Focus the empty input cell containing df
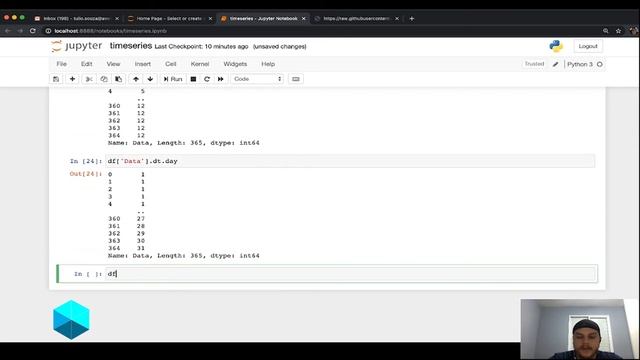The height and width of the screenshot is (360, 640). pyautogui.click(x=351, y=273)
